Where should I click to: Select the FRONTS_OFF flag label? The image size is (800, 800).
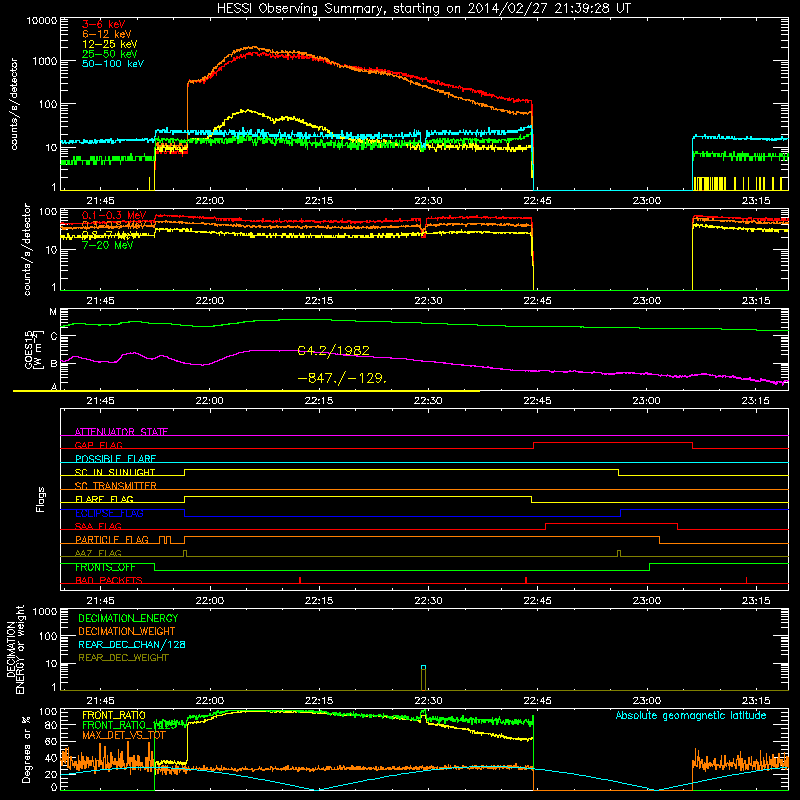click(105, 567)
